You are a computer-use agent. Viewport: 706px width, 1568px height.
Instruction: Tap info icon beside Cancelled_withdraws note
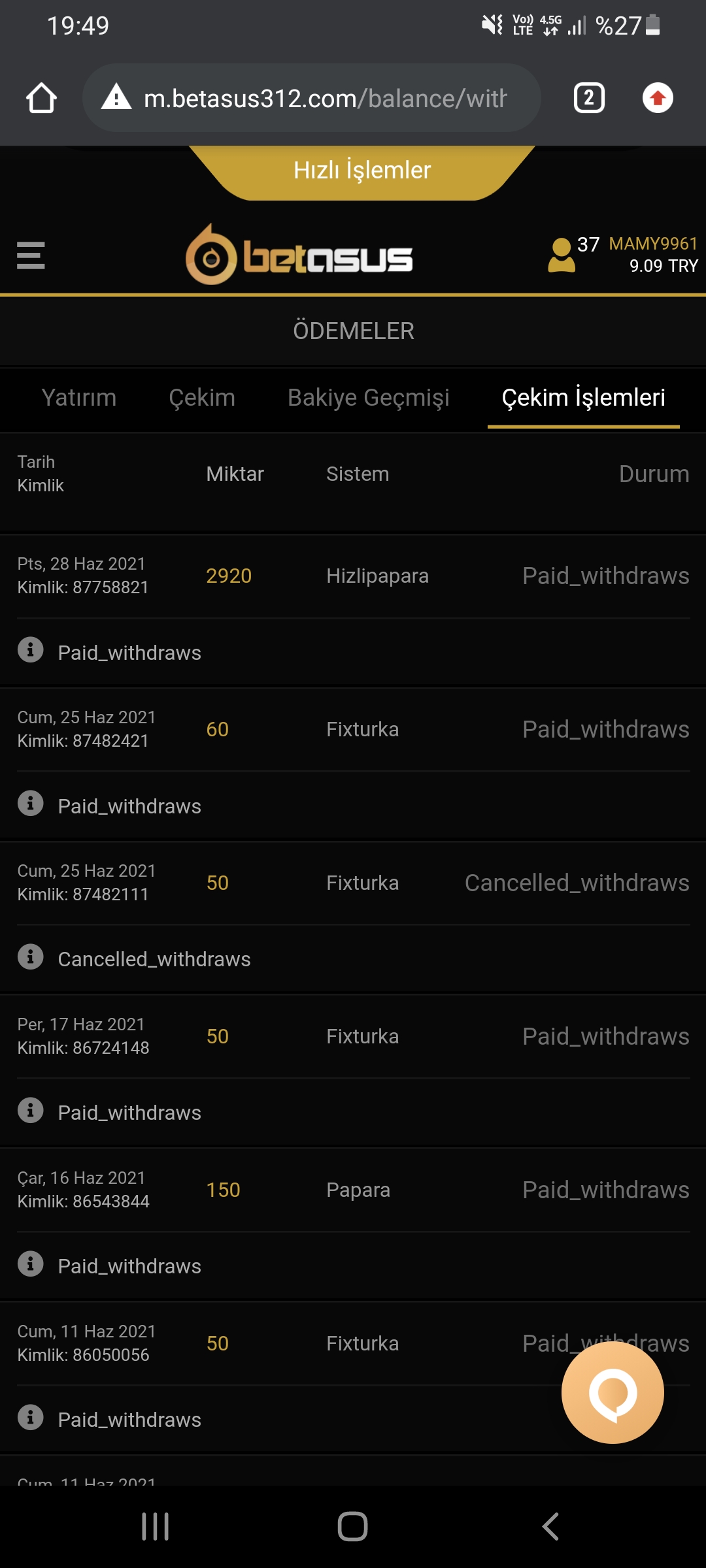pos(30,957)
